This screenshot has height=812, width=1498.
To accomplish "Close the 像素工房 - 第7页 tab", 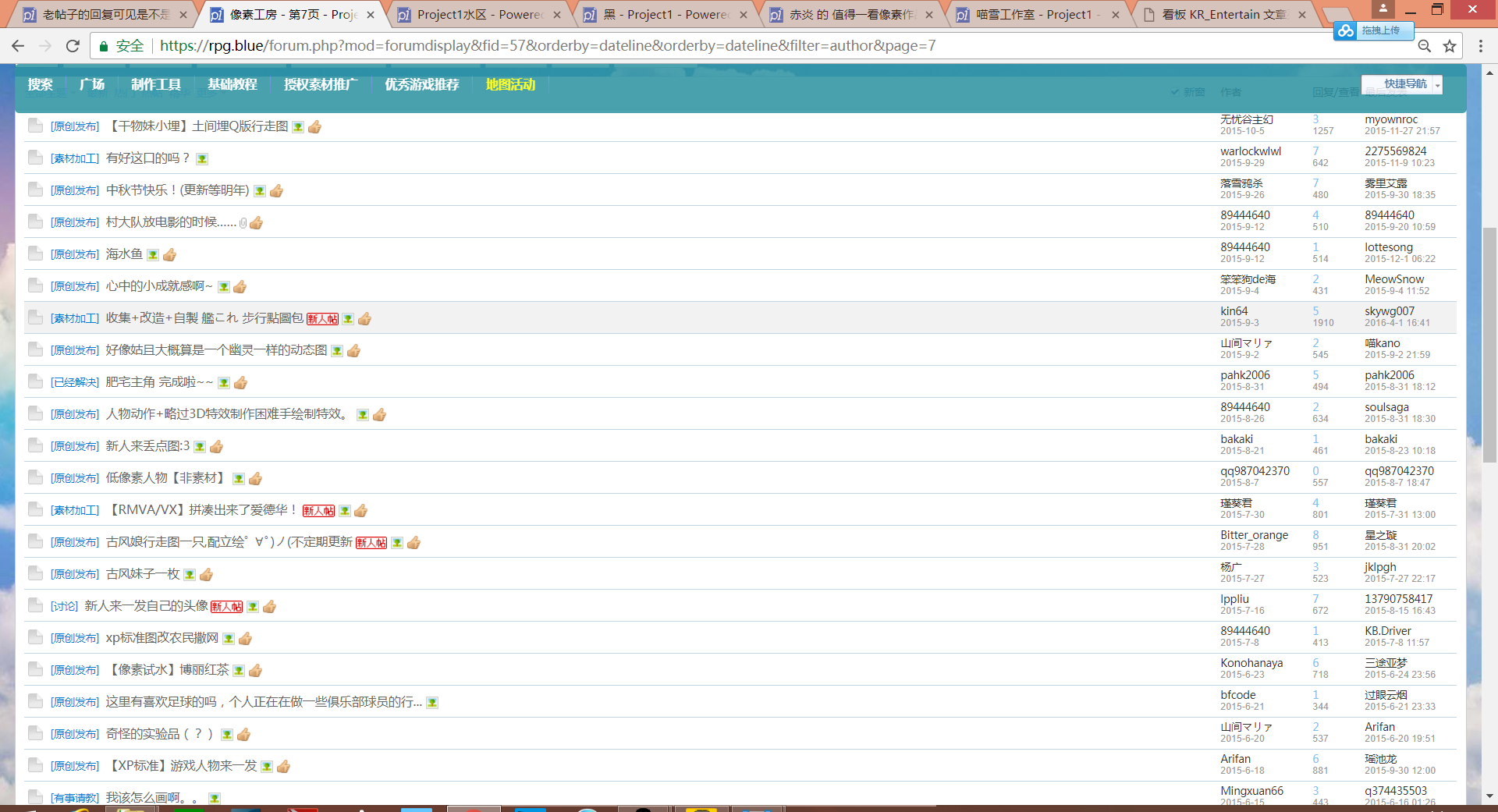I will pos(371,15).
